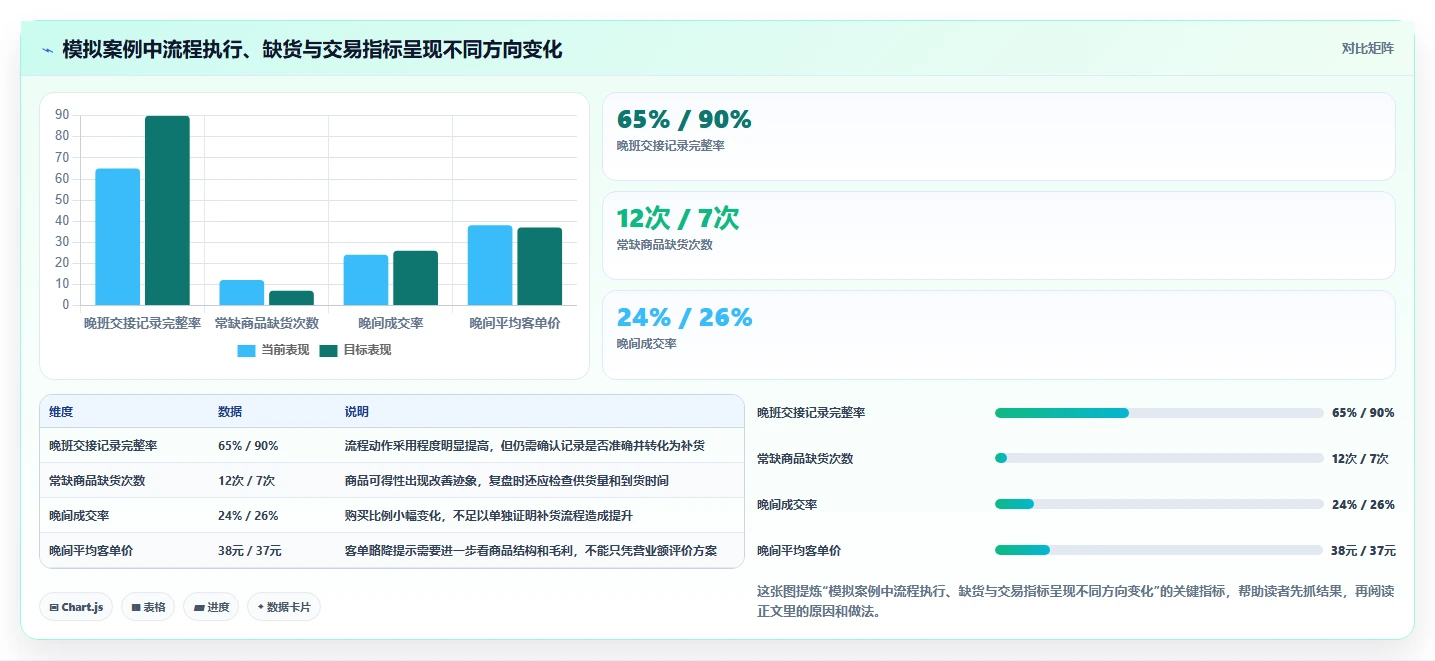Click the description starting 客单略降提示
1435x661 pixels.
pyautogui.click(x=531, y=551)
